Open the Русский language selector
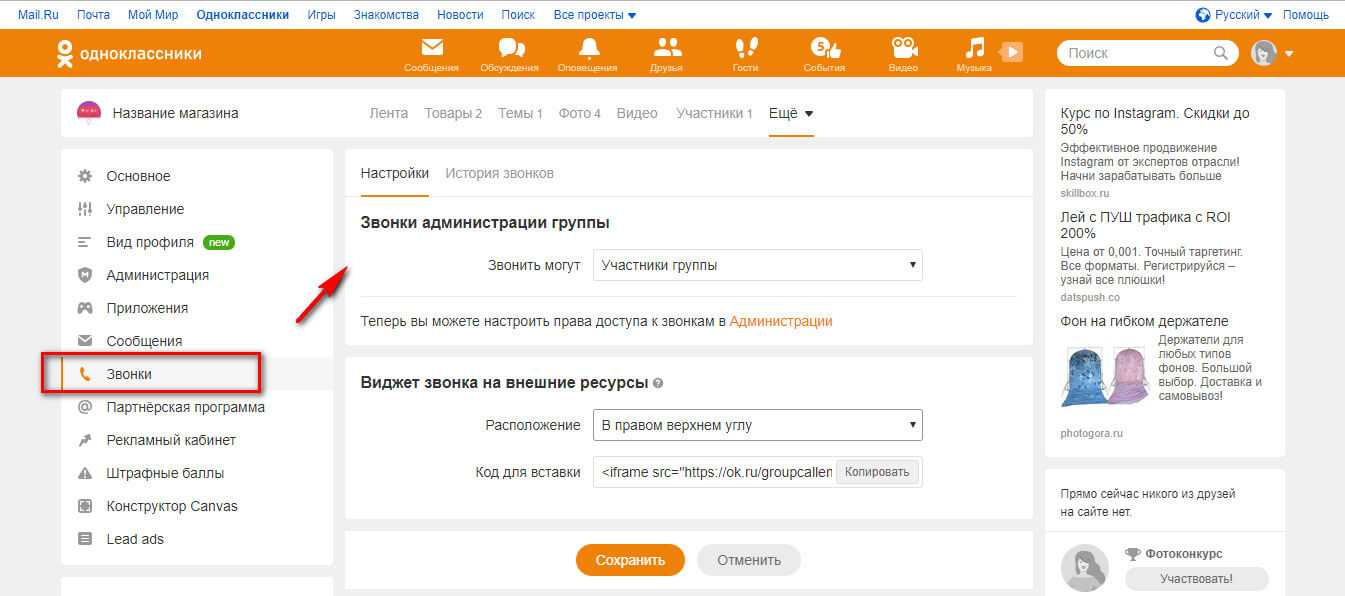 pyautogui.click(x=1234, y=15)
